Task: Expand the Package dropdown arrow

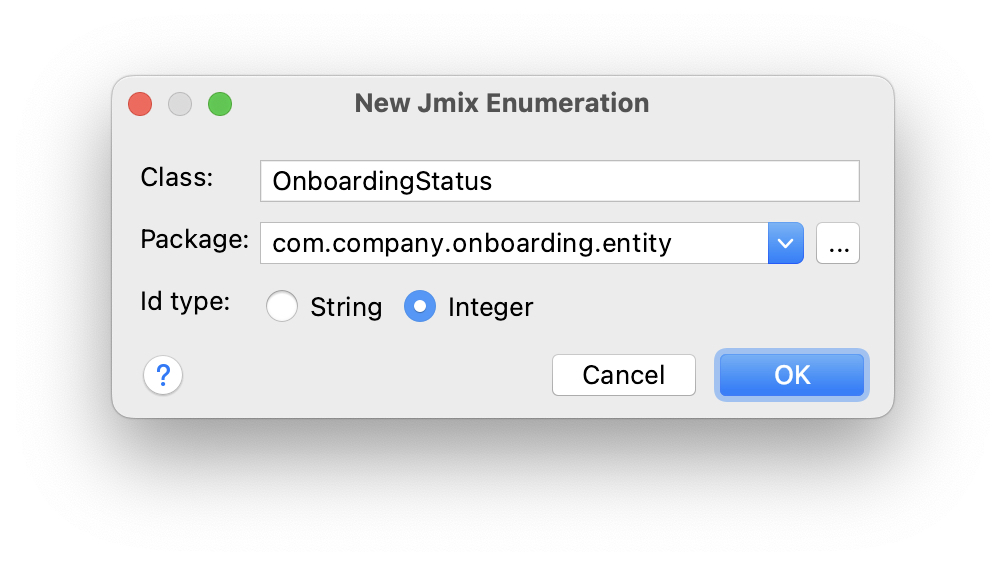Action: 786,243
